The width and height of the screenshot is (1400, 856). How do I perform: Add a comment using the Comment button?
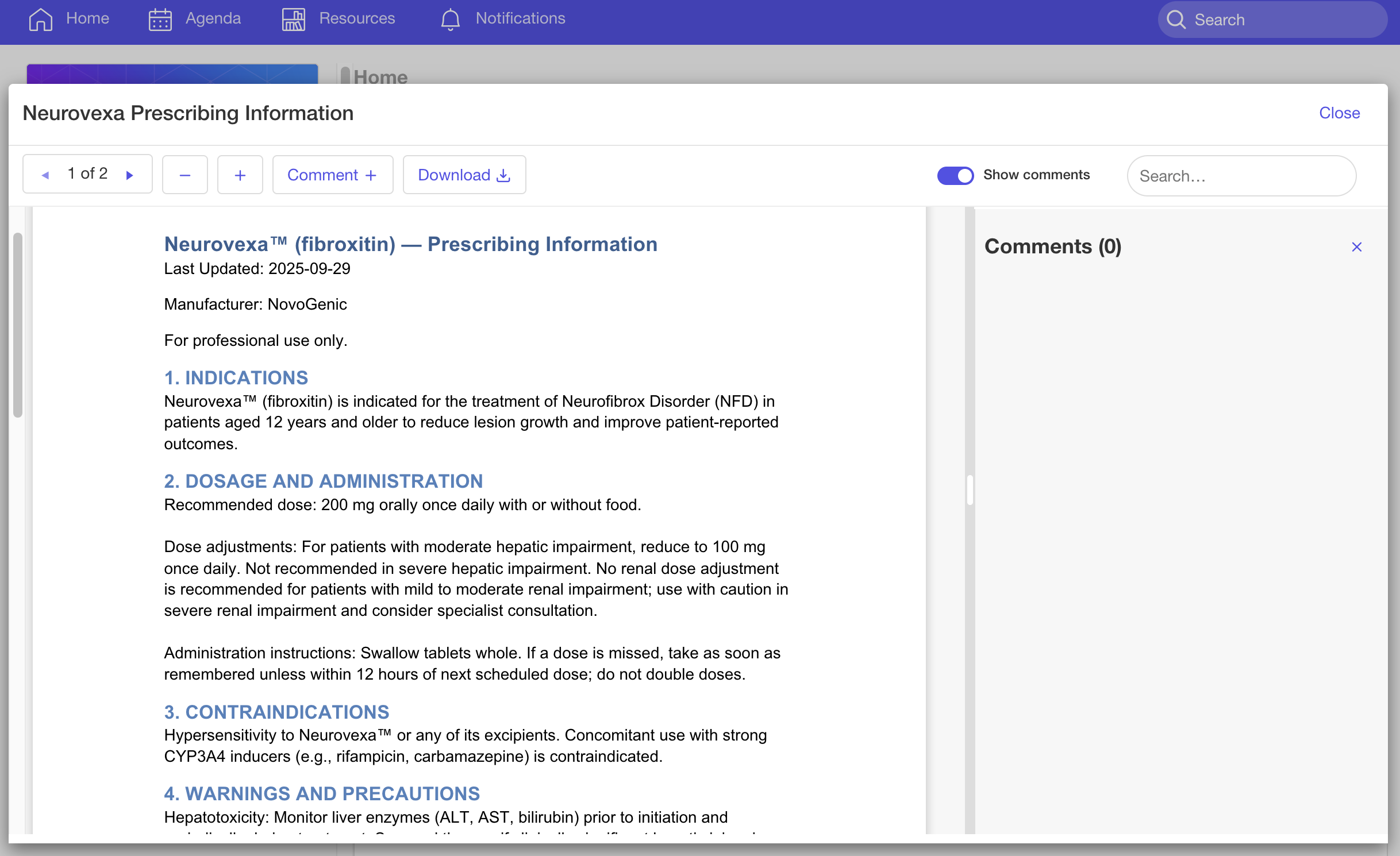click(x=333, y=175)
